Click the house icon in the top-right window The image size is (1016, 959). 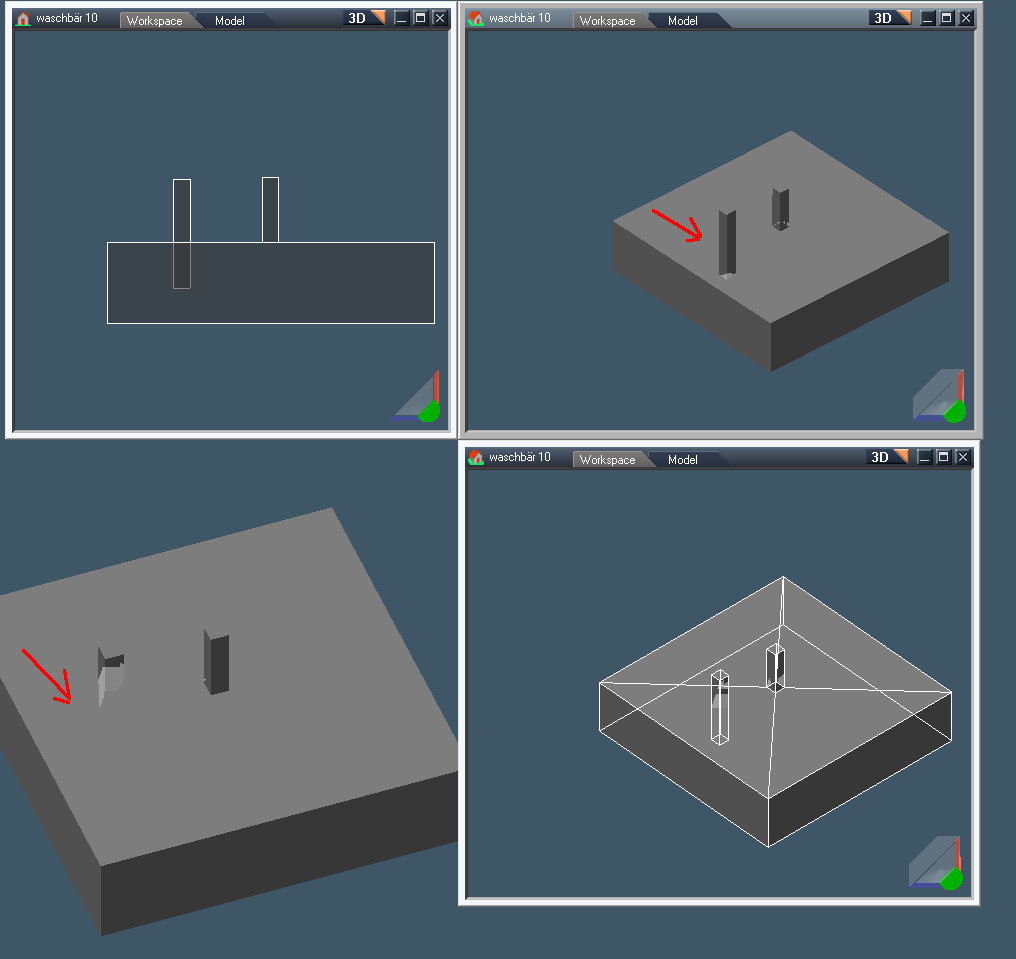tap(476, 19)
